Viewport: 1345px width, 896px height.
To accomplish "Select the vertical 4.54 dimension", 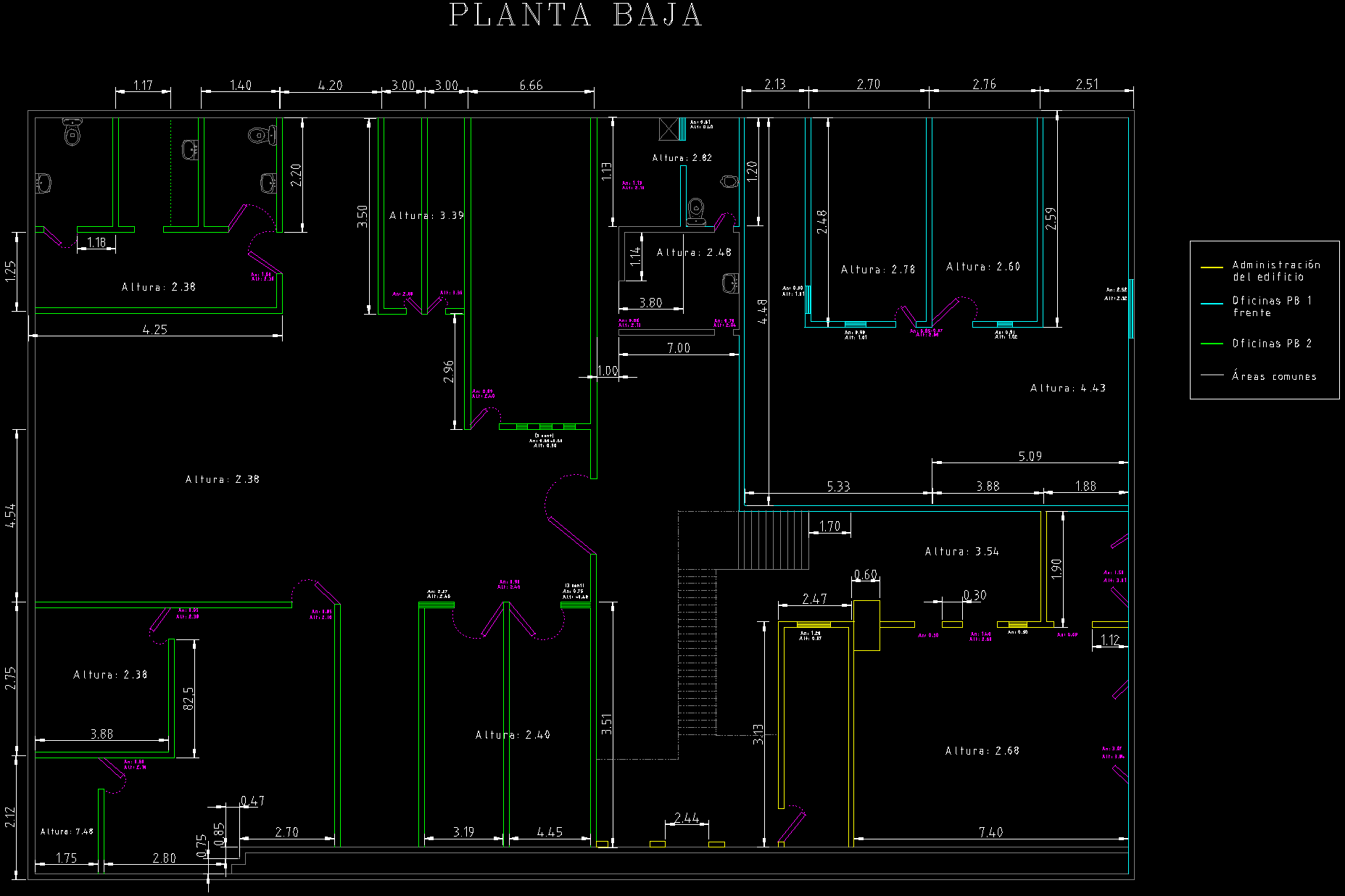I will point(11,515).
